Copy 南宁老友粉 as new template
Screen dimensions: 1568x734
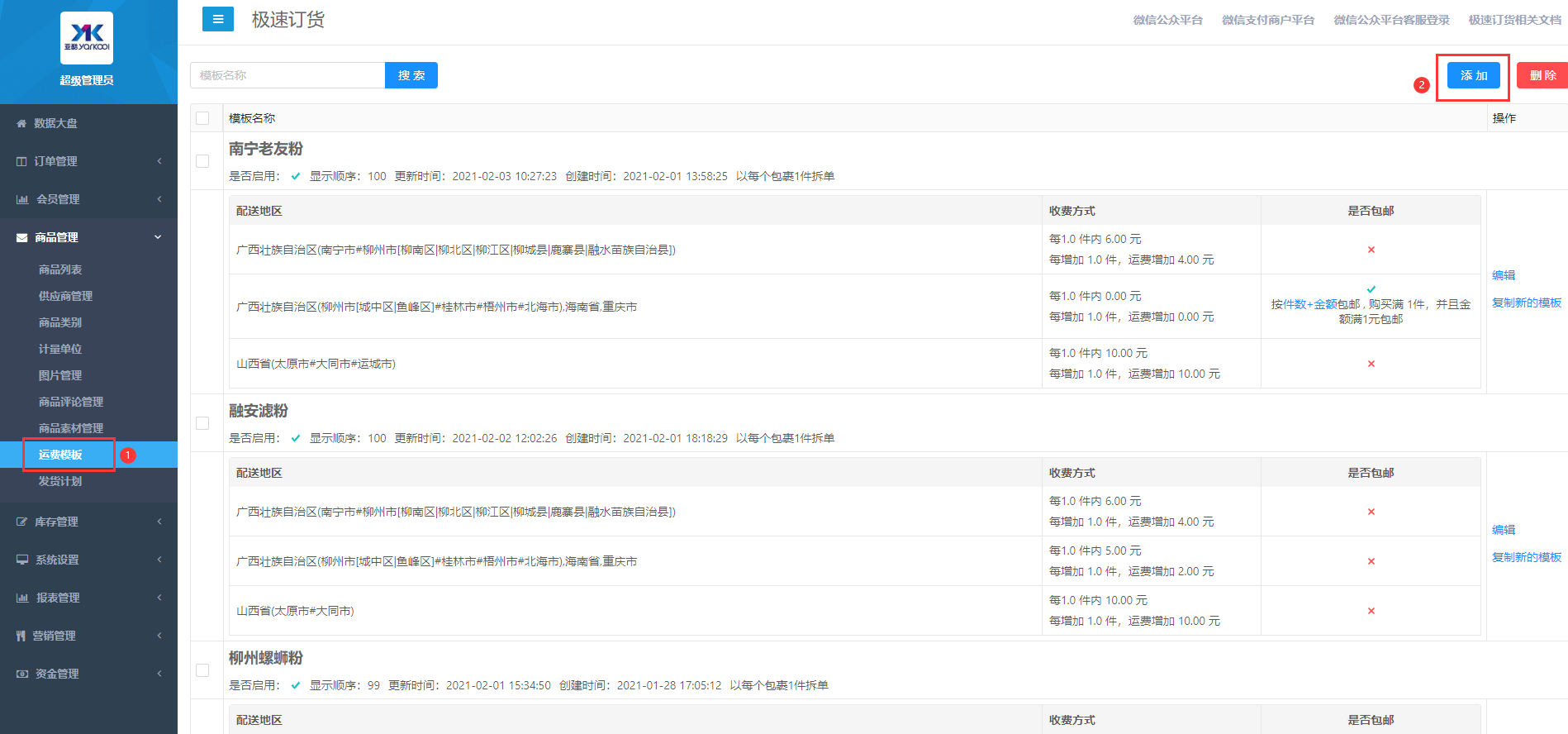[1527, 303]
